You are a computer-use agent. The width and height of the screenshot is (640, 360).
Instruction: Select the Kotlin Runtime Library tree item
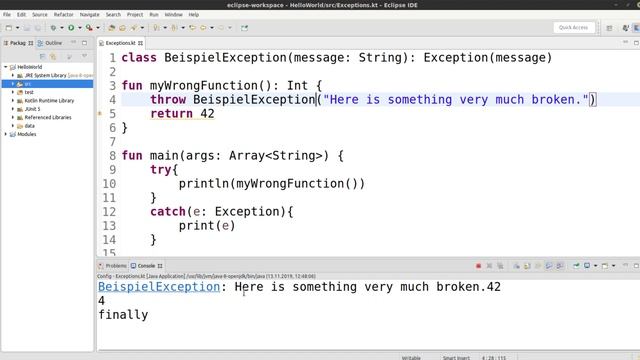pyautogui.click(x=49, y=100)
